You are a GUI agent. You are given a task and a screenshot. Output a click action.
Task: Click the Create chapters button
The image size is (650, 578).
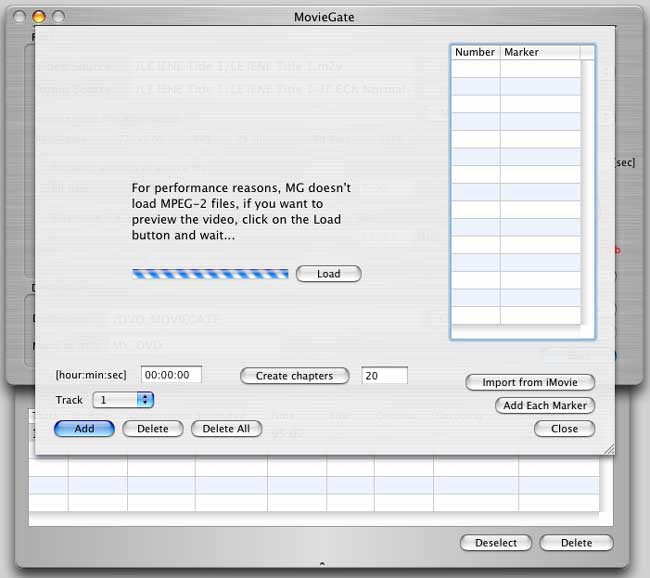294,376
